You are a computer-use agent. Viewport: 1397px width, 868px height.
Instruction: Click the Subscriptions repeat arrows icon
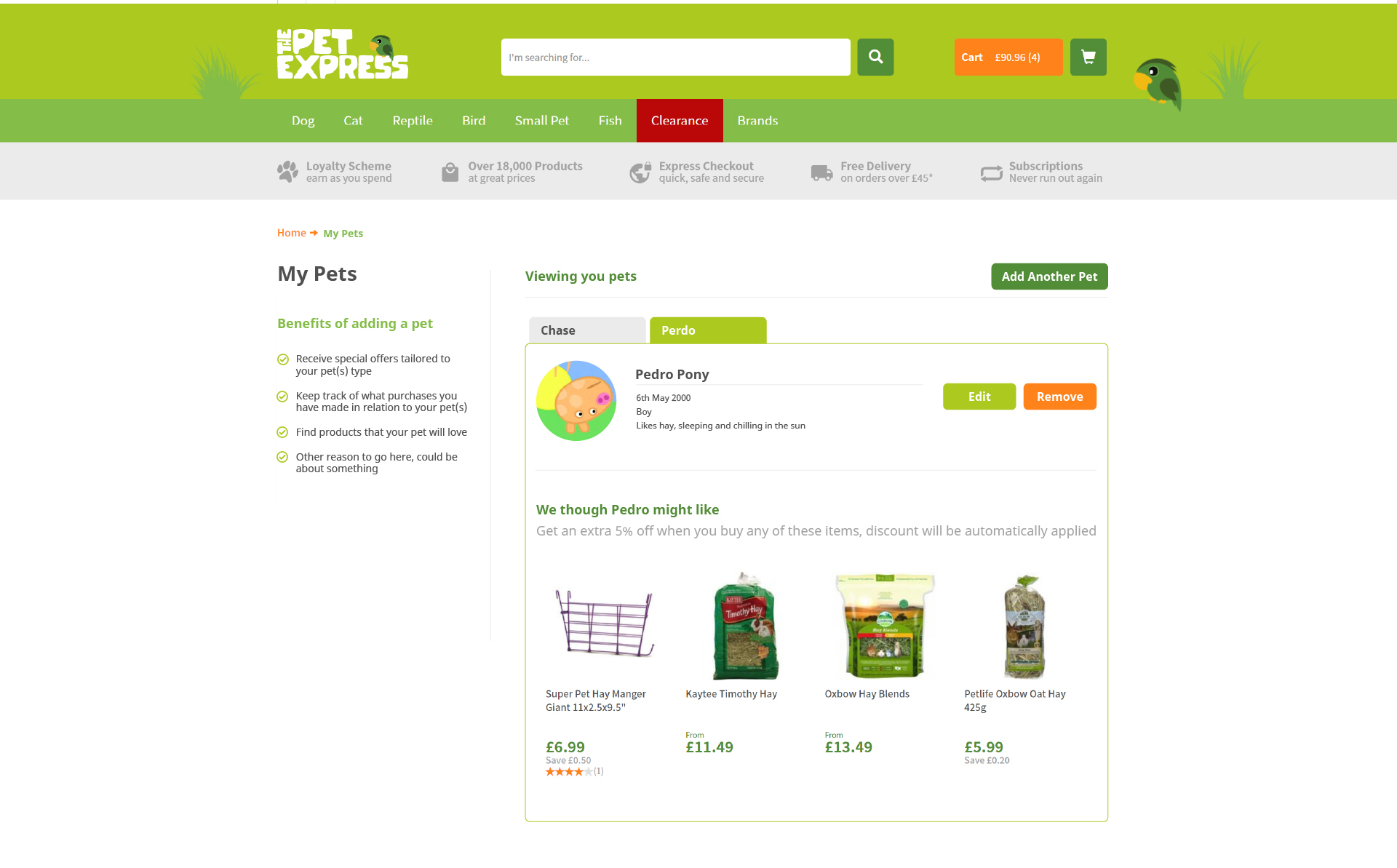coord(991,173)
